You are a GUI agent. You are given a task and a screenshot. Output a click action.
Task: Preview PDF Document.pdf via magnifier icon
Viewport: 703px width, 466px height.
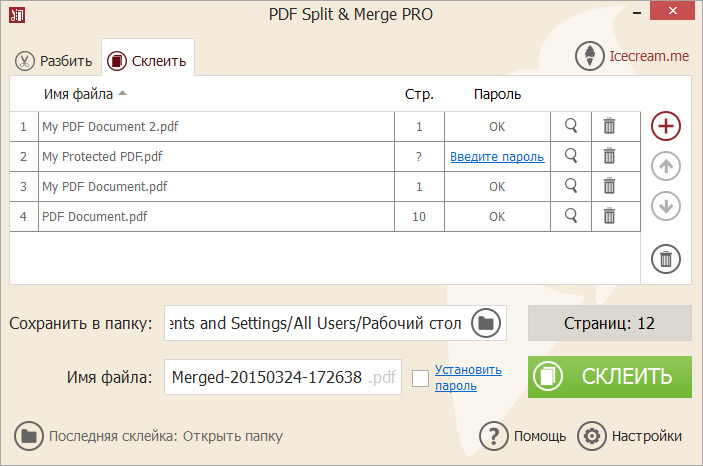point(571,216)
